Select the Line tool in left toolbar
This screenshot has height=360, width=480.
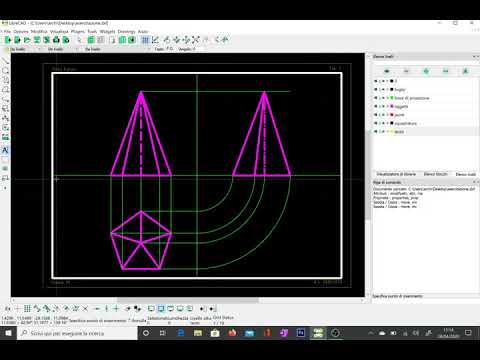point(5,61)
